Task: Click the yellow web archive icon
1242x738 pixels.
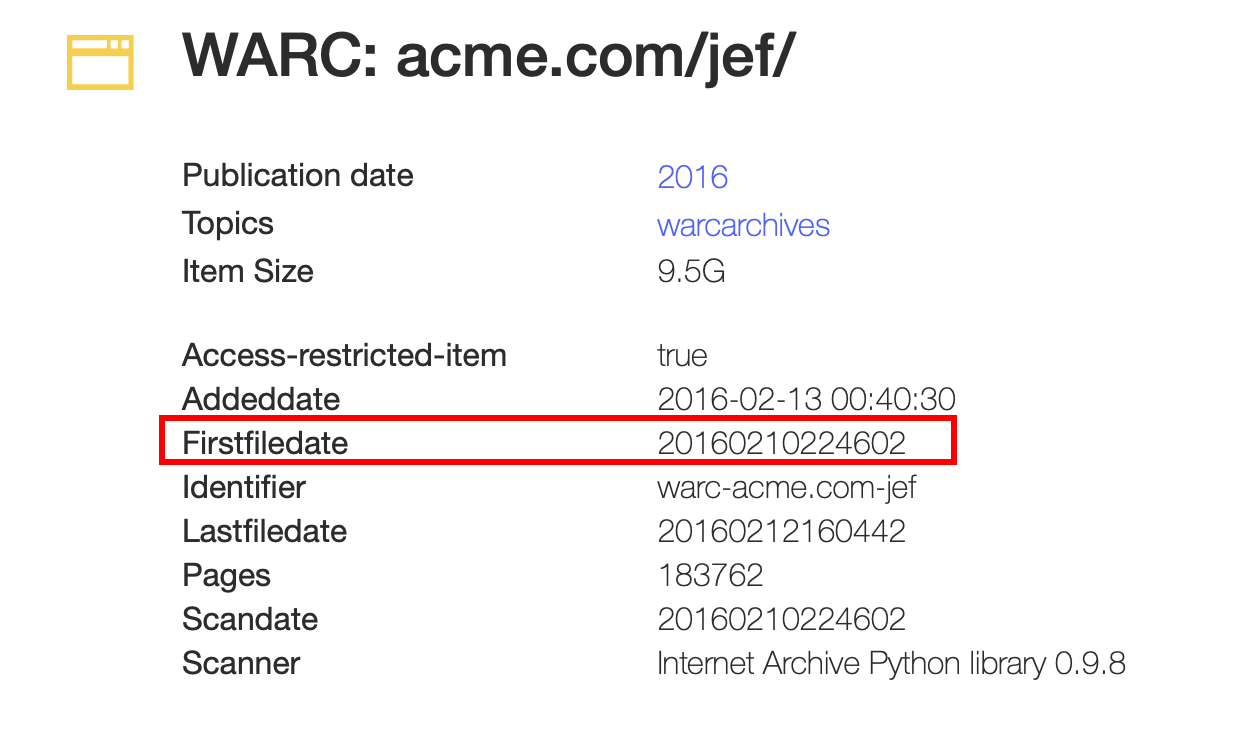Action: tap(100, 62)
